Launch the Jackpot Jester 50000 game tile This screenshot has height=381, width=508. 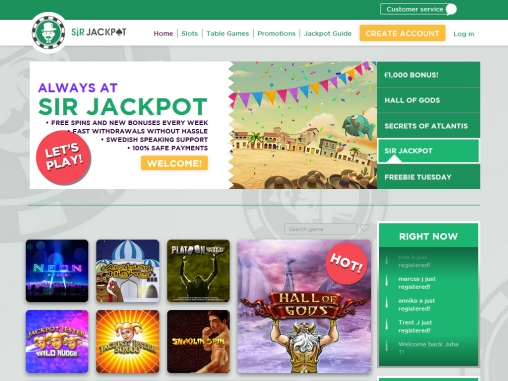(128, 341)
